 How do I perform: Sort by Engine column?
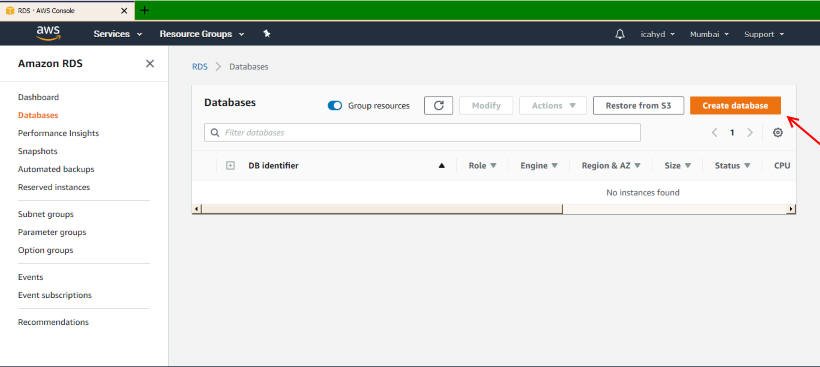tap(539, 166)
